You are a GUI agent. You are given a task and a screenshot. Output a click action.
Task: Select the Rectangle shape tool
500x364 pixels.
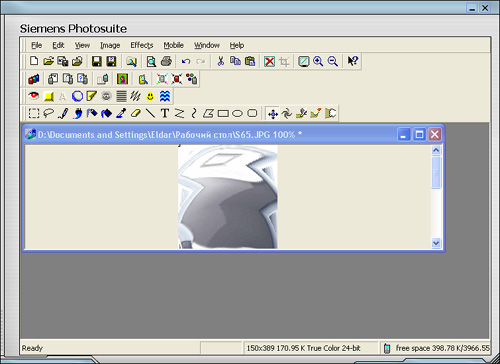[223, 114]
